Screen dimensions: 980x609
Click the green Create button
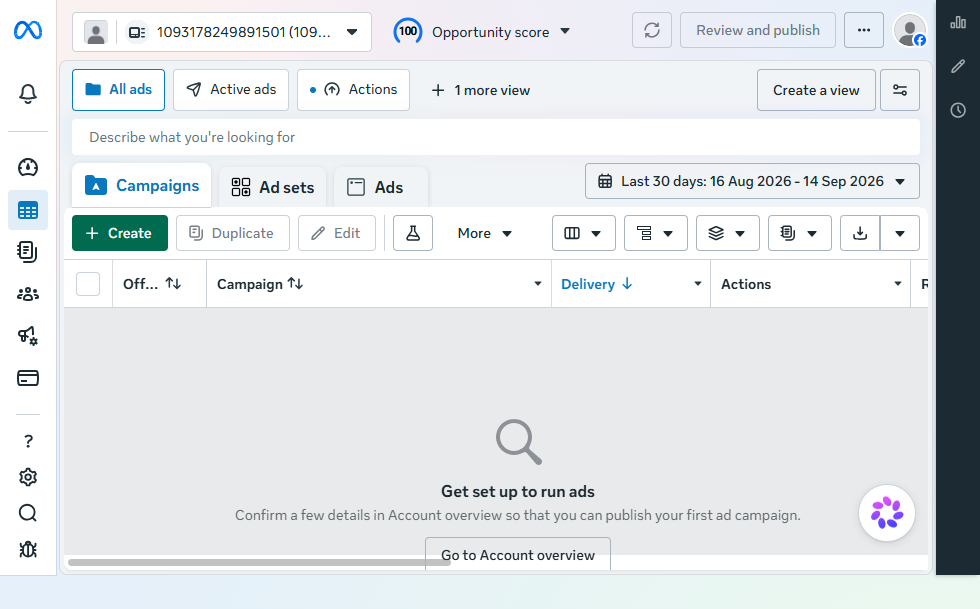[x=120, y=233]
